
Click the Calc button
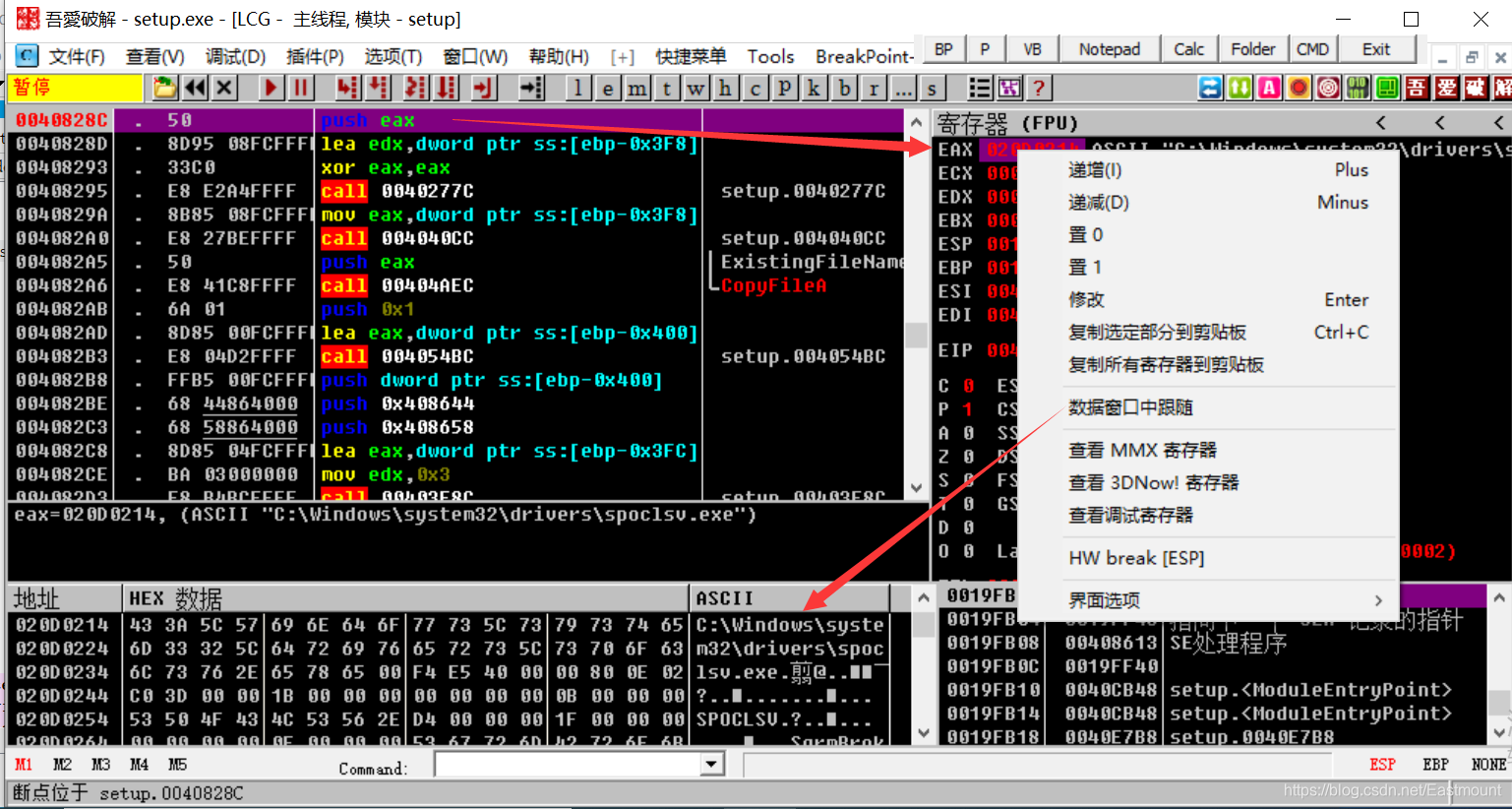coord(1188,49)
